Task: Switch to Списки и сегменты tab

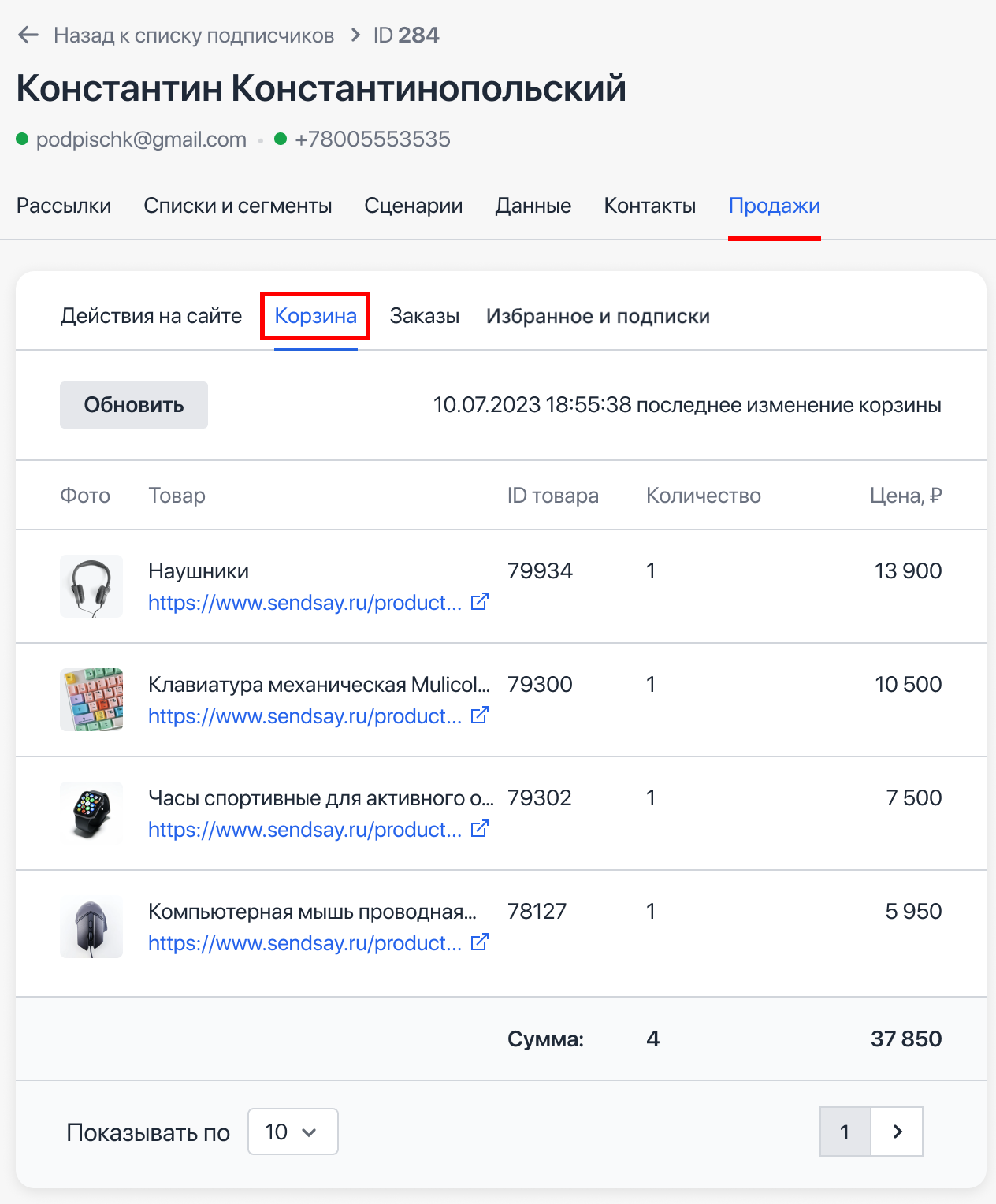Action: click(x=237, y=206)
